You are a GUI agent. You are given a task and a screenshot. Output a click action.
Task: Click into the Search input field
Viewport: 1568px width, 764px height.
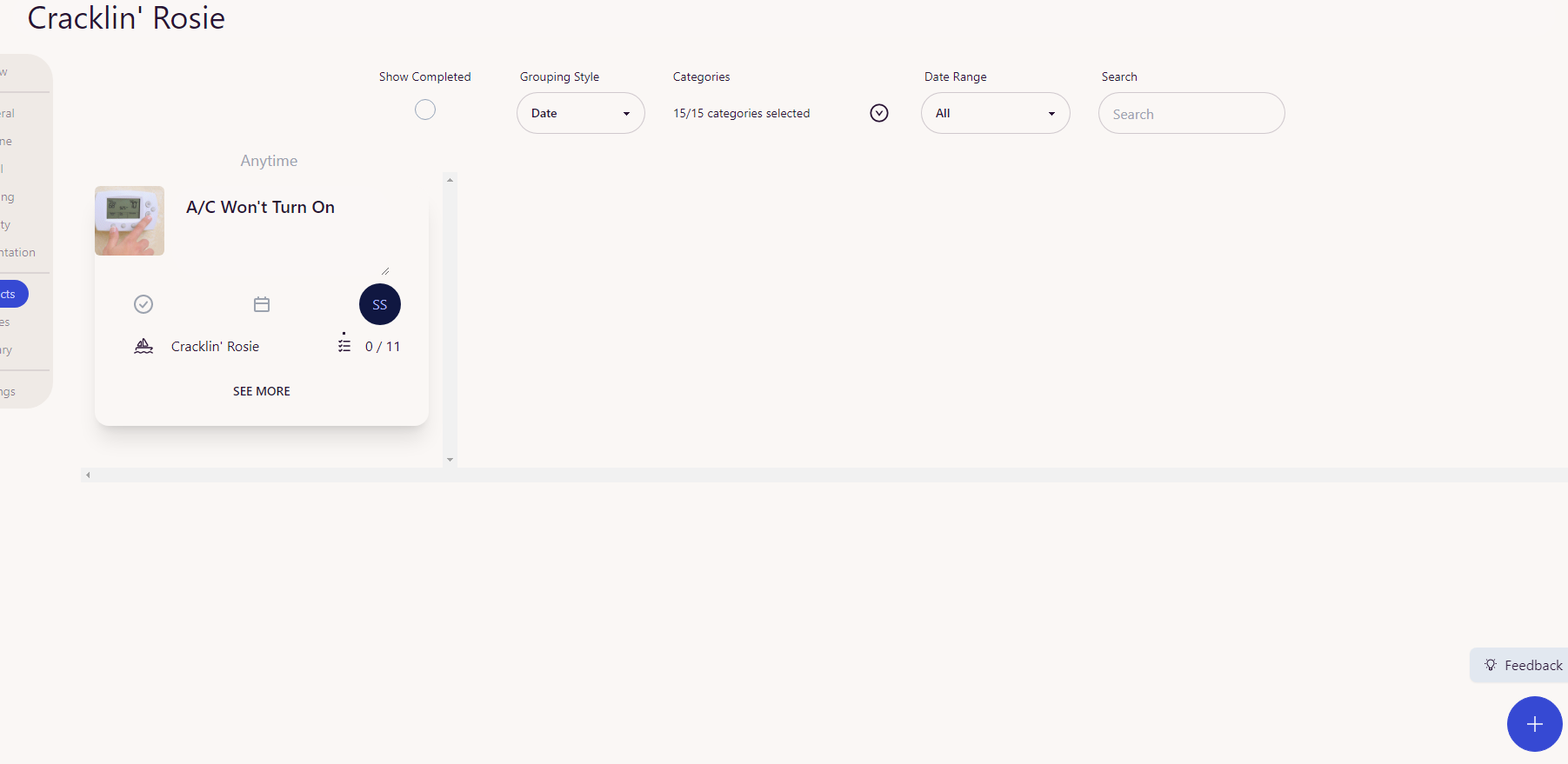click(x=1191, y=113)
